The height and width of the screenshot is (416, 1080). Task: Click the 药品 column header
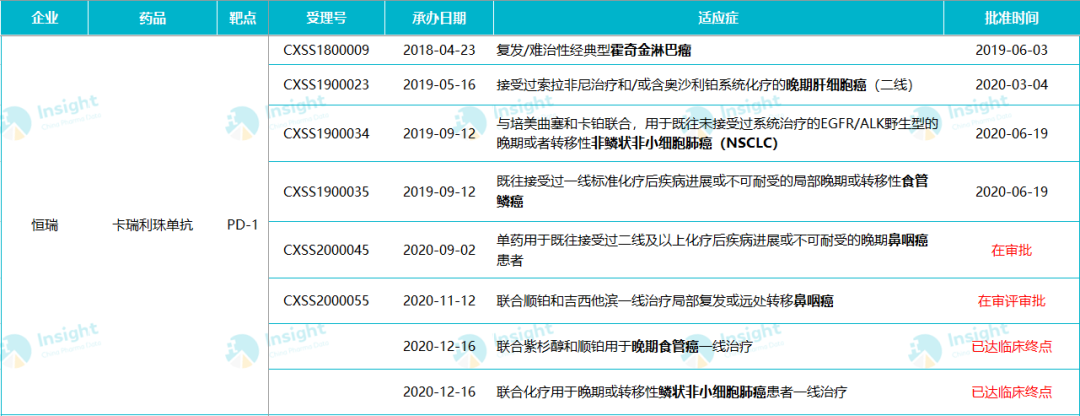[152, 18]
